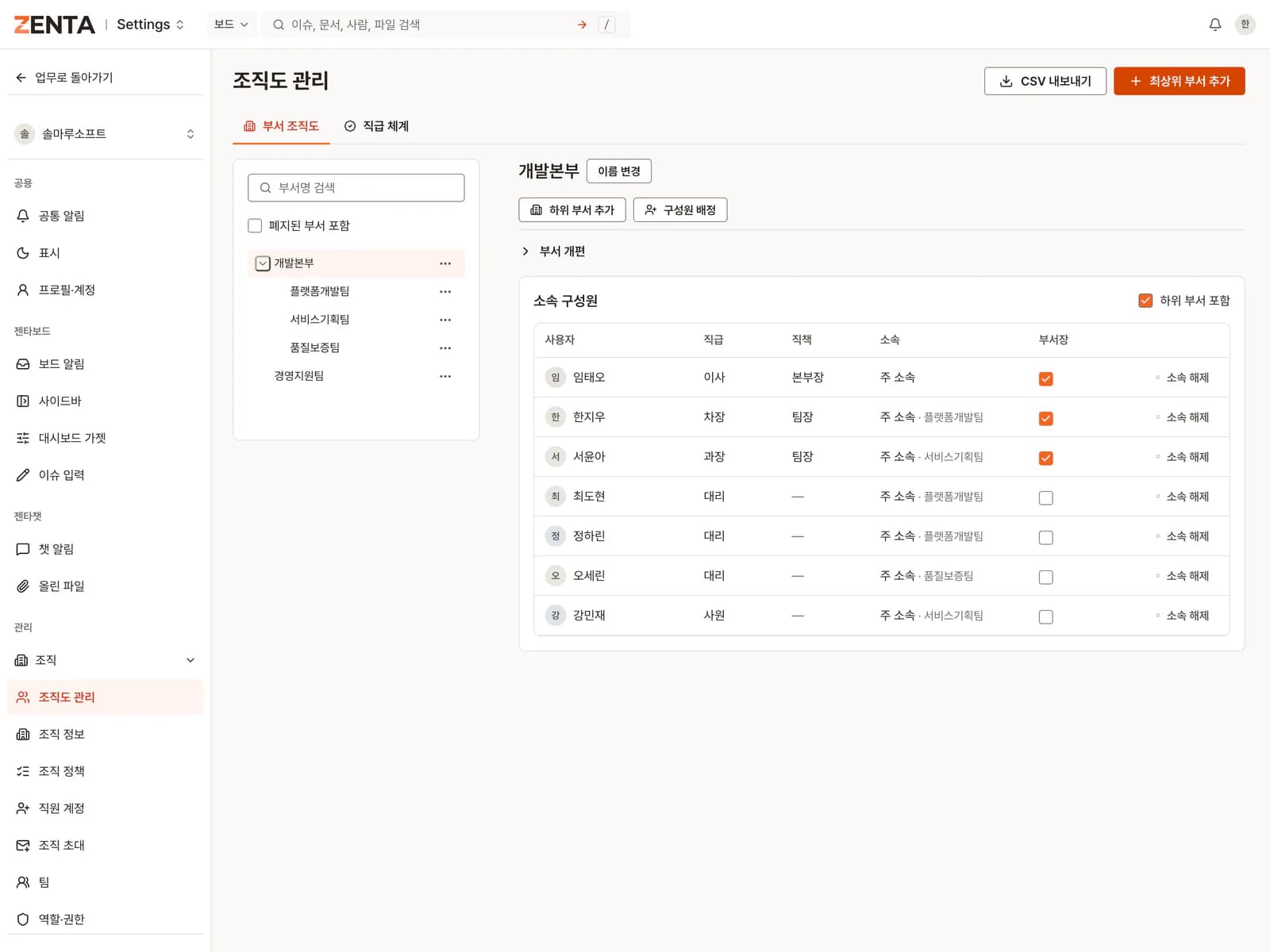Click CSV 내보내기 button
The image size is (1270, 952).
1045,81
